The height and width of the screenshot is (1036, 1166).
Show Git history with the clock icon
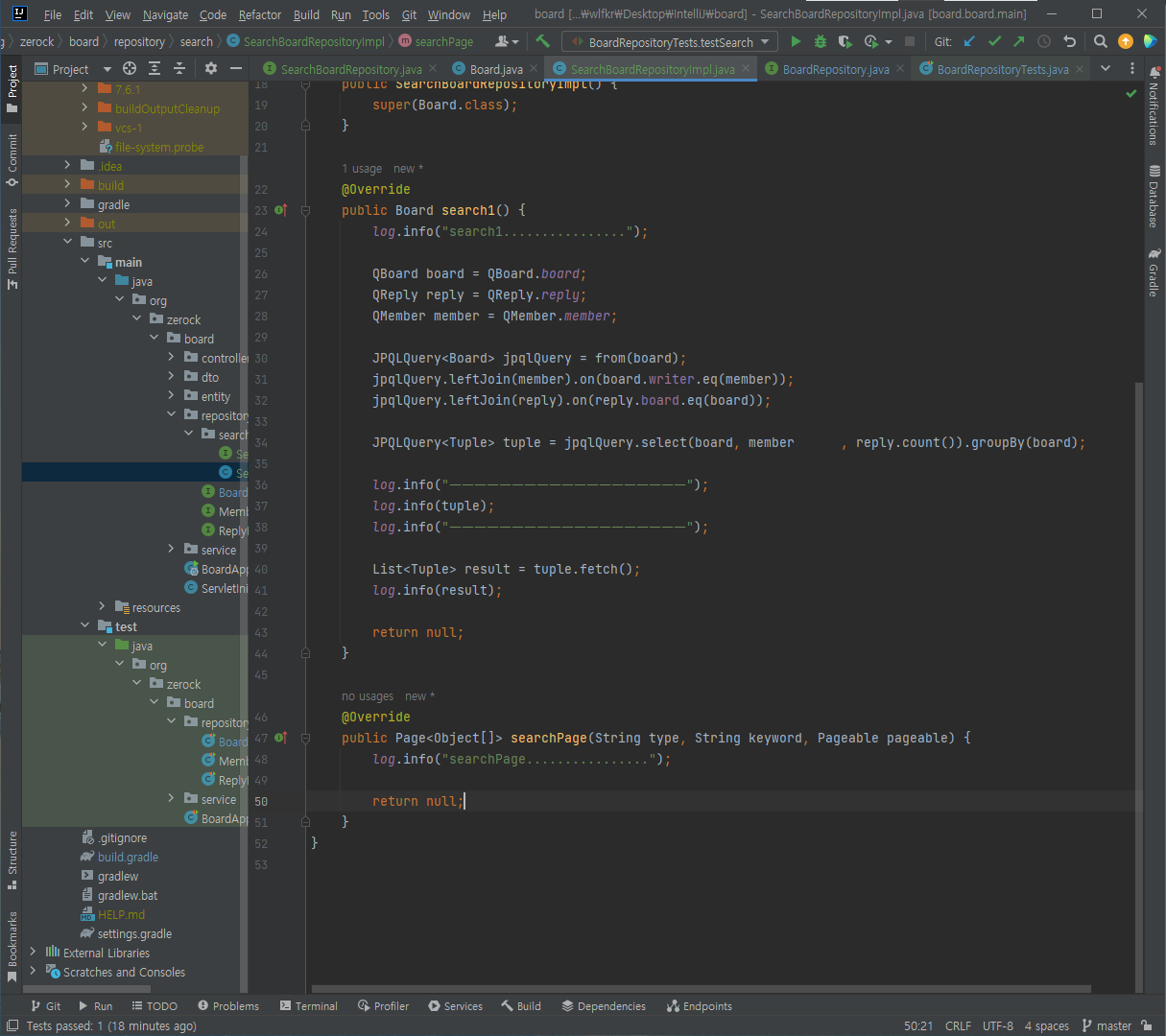(x=1044, y=41)
